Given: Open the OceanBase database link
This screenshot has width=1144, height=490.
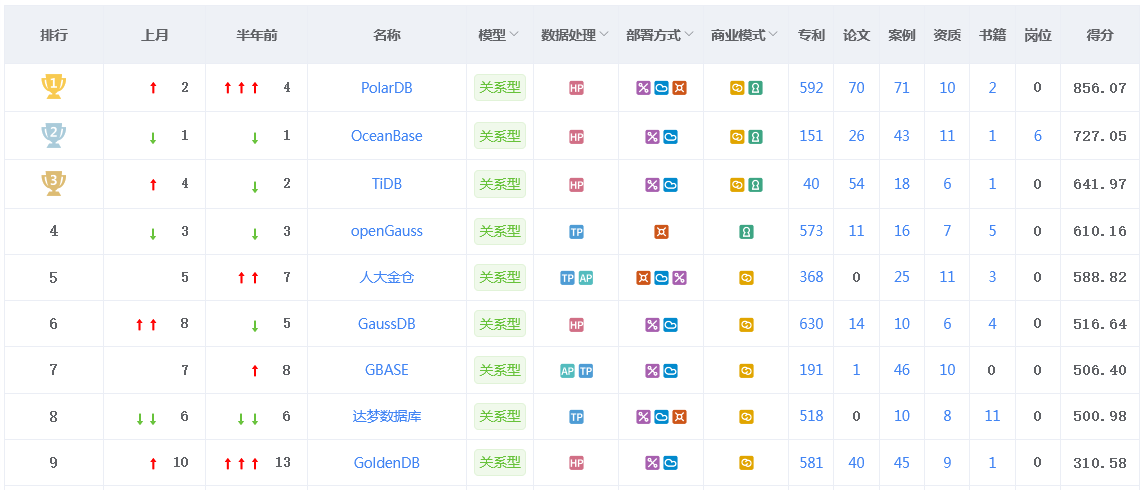Looking at the screenshot, I should [387, 136].
